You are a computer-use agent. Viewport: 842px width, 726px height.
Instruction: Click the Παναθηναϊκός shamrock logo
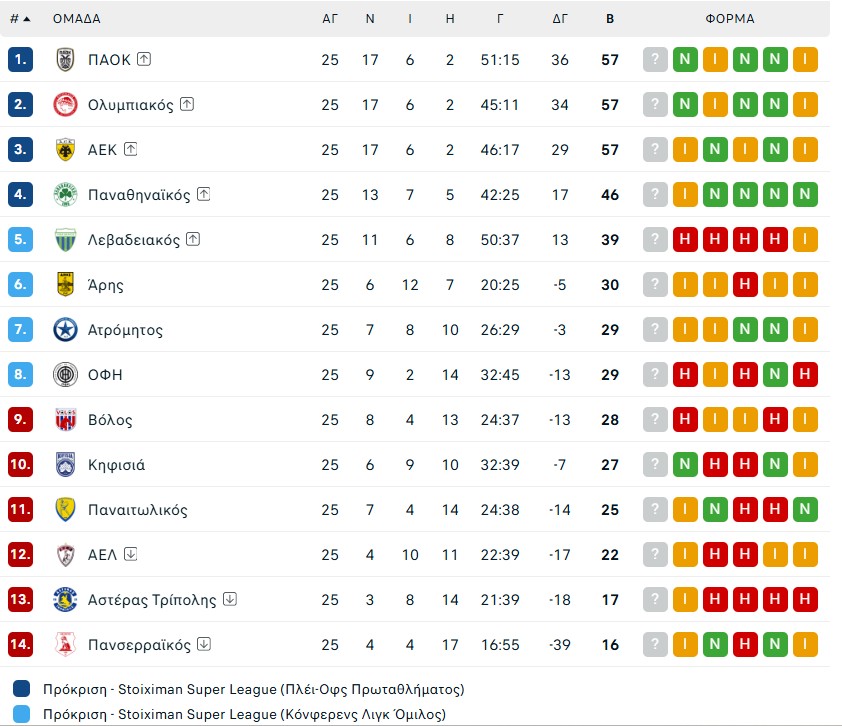tap(65, 195)
